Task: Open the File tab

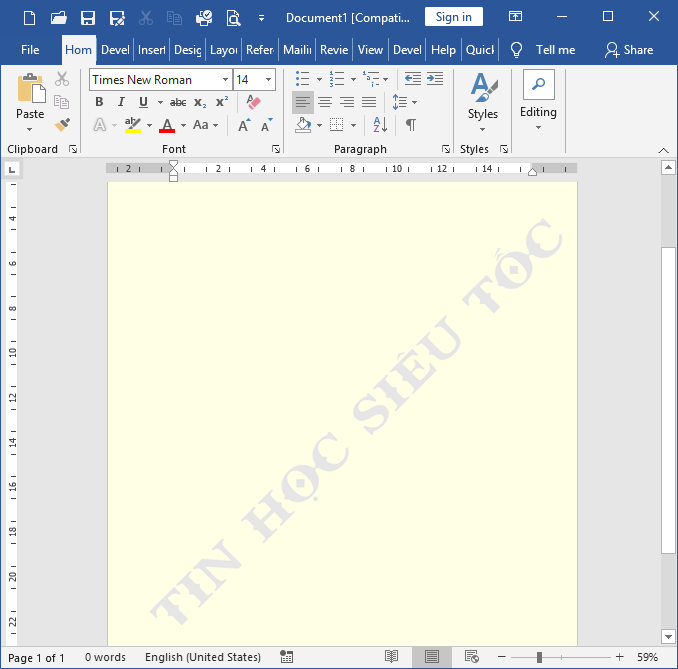Action: [x=30, y=50]
